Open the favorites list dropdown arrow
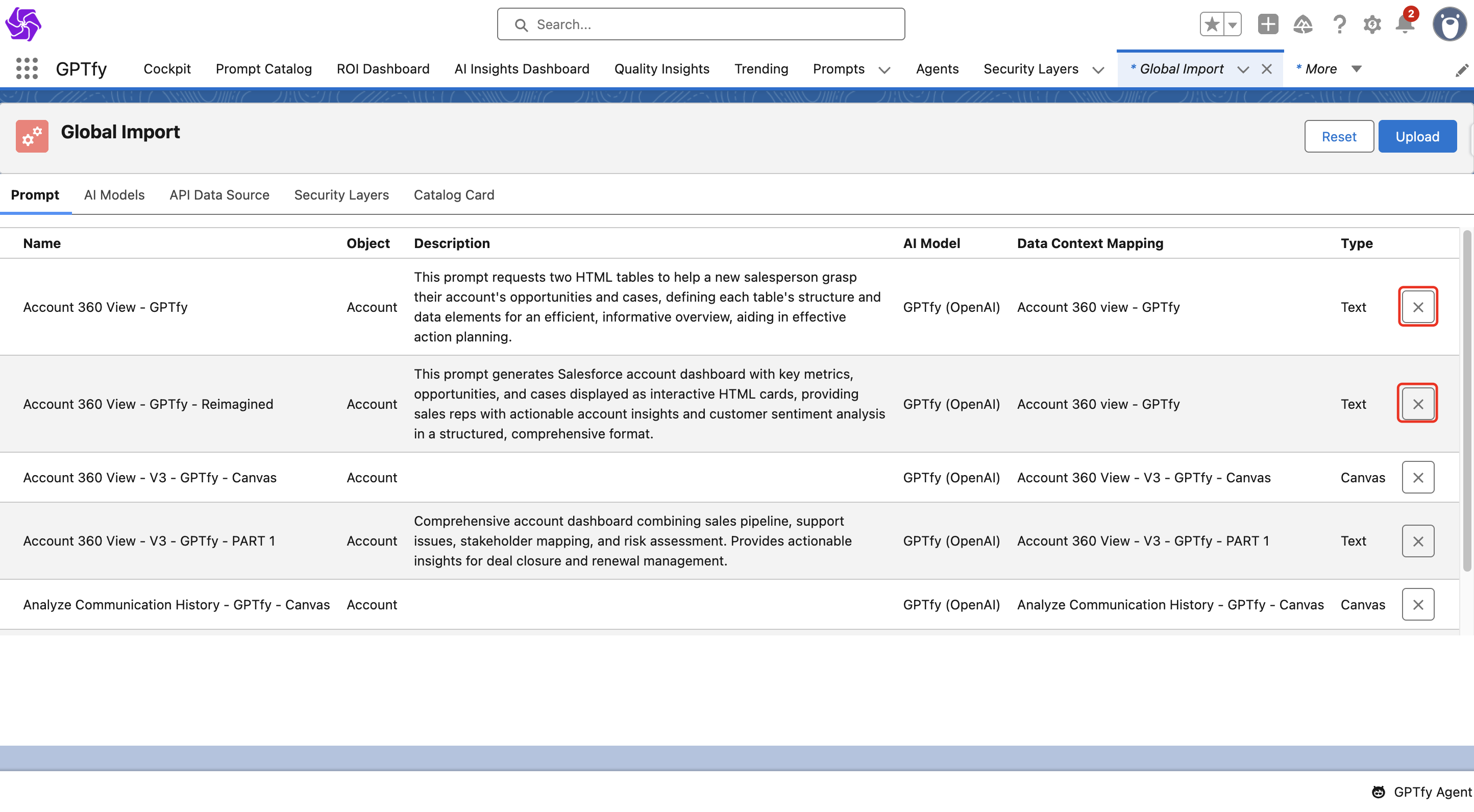1474x812 pixels. click(x=1232, y=24)
